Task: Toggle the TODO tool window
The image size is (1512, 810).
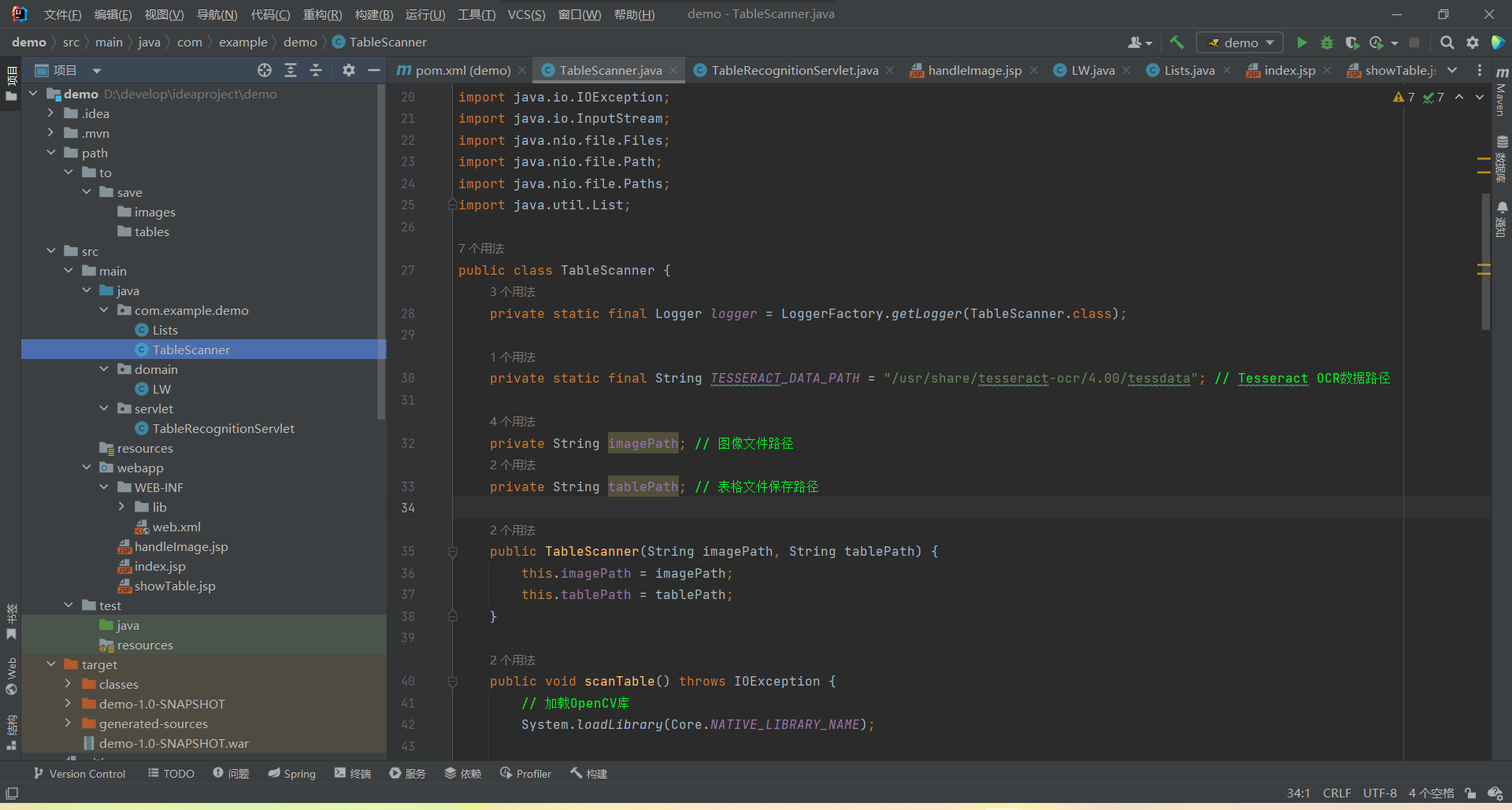Action: click(x=171, y=774)
